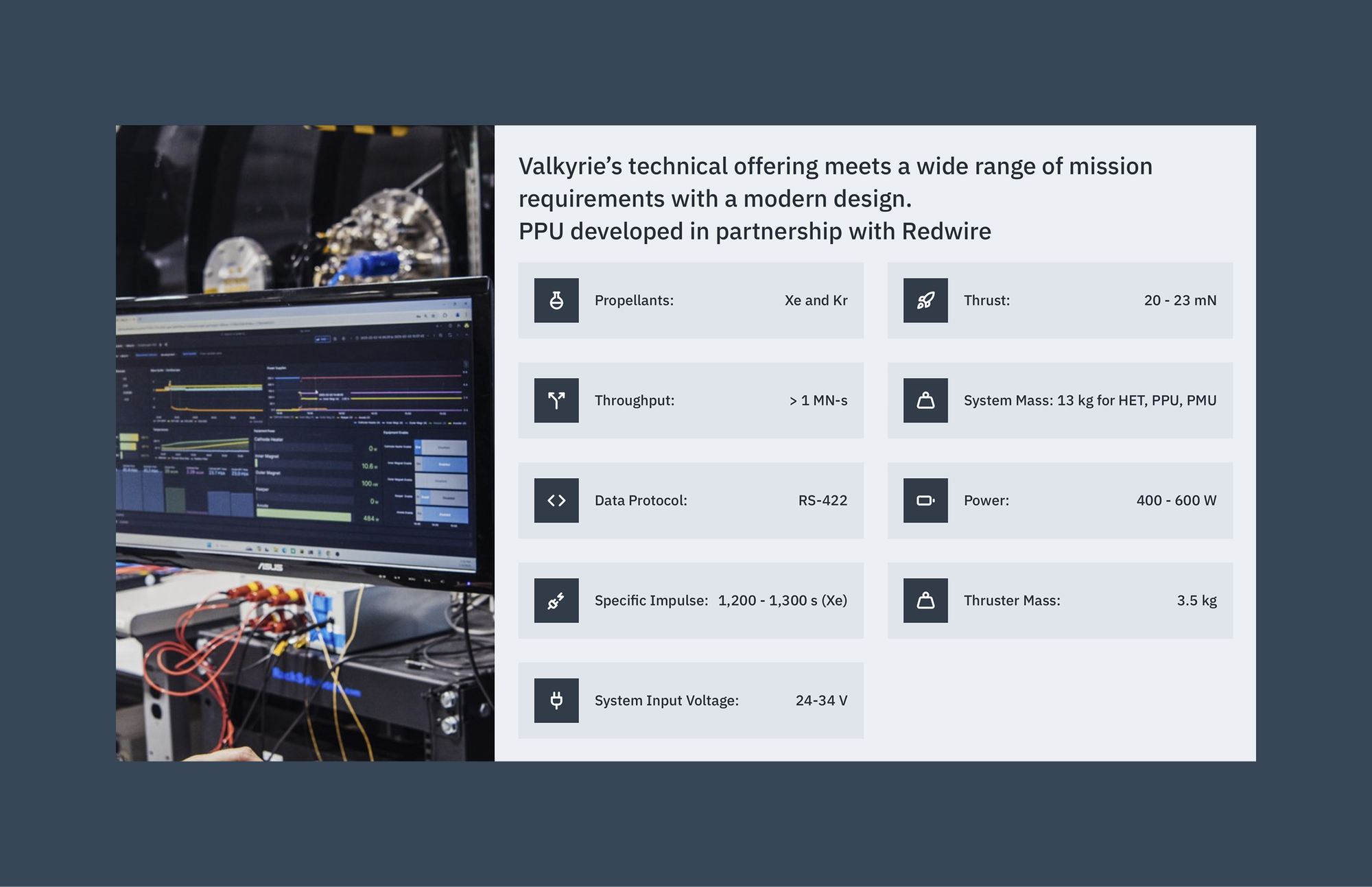
Task: Click the Valkyrie technical offering headline
Action: (835, 182)
